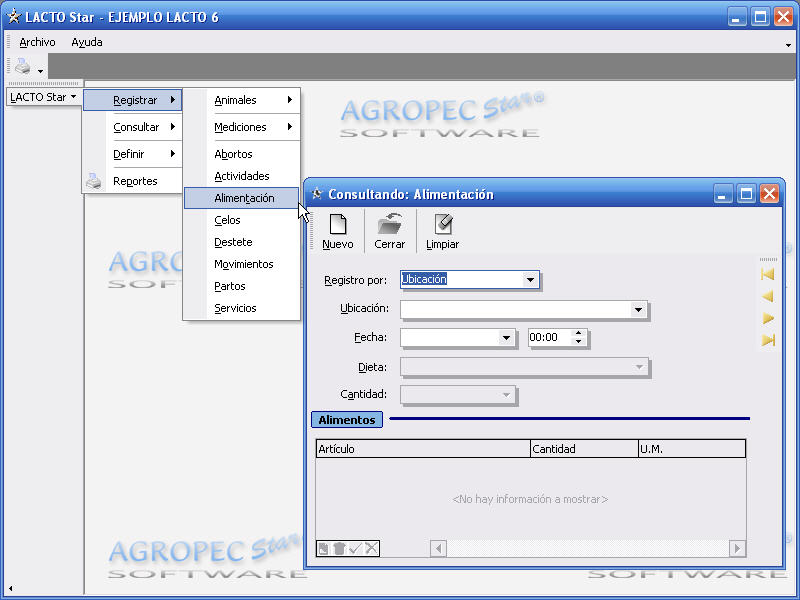Minimize the Consultando: Alimentación window
This screenshot has width=800, height=600.
tap(722, 194)
